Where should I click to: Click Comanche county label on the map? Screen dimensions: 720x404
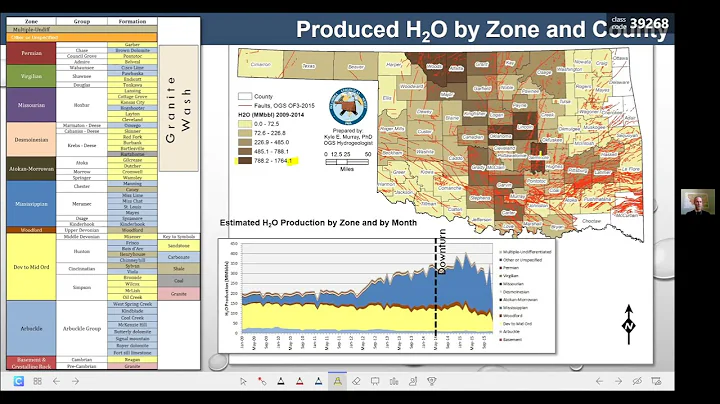click(450, 188)
